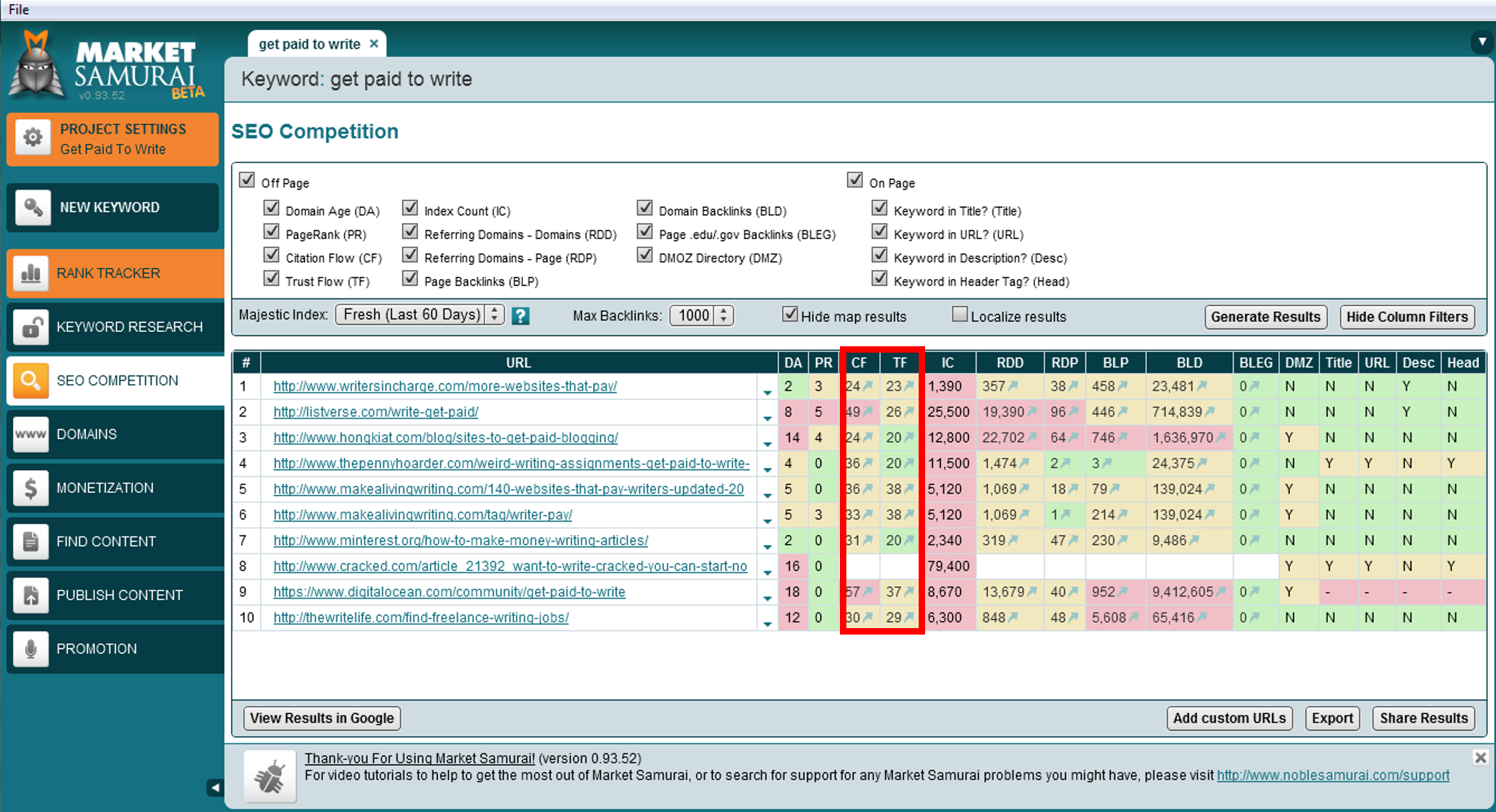Expand row options for hongkiat URL
This screenshot has height=812, width=1496.
click(x=767, y=443)
